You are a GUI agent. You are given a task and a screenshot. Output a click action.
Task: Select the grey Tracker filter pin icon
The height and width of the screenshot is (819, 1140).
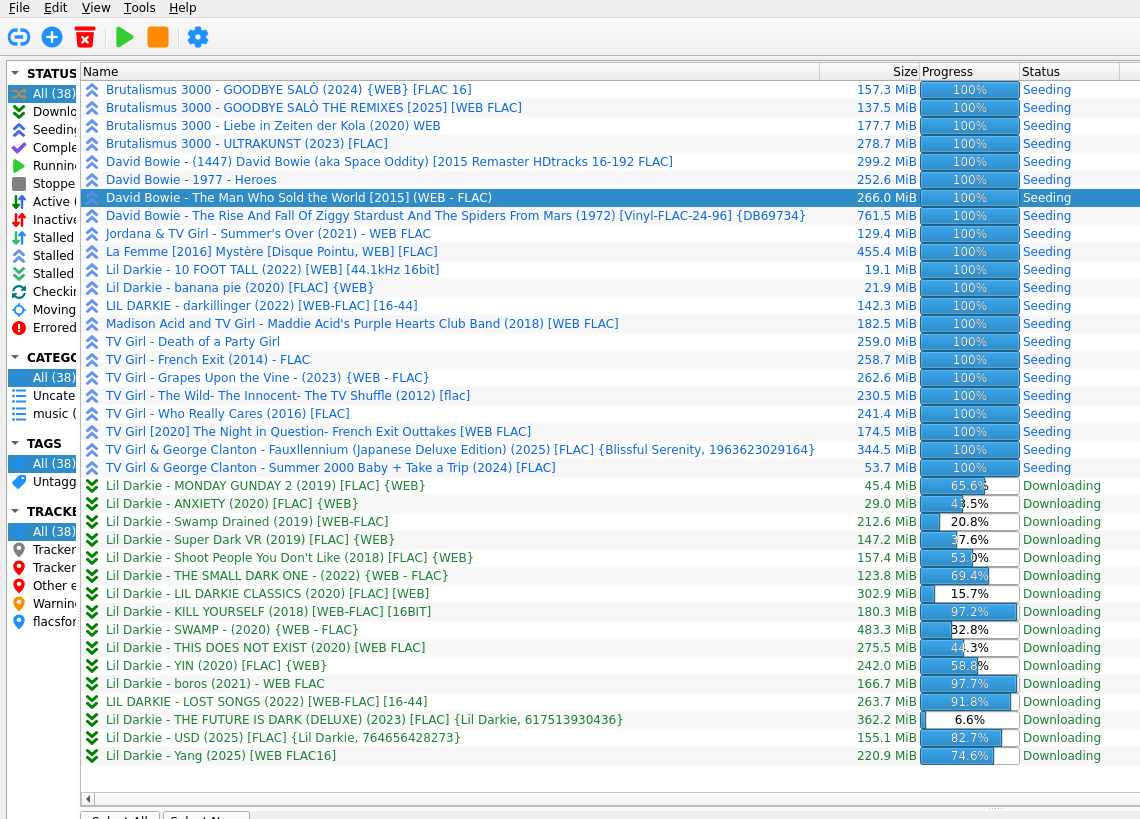click(x=19, y=550)
